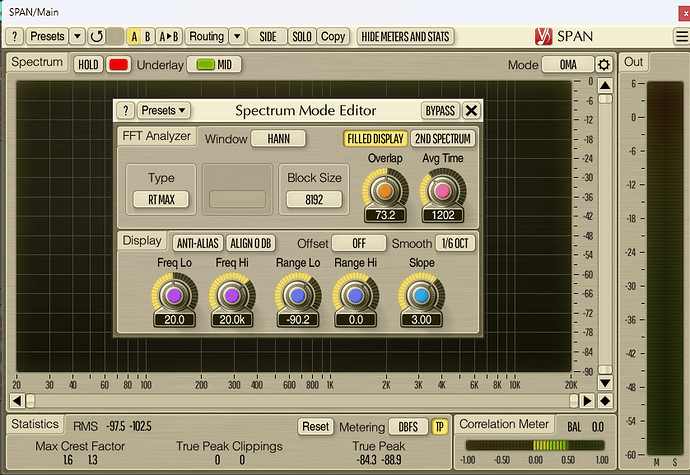Select the Display tab
This screenshot has width=690, height=475.
click(x=142, y=241)
